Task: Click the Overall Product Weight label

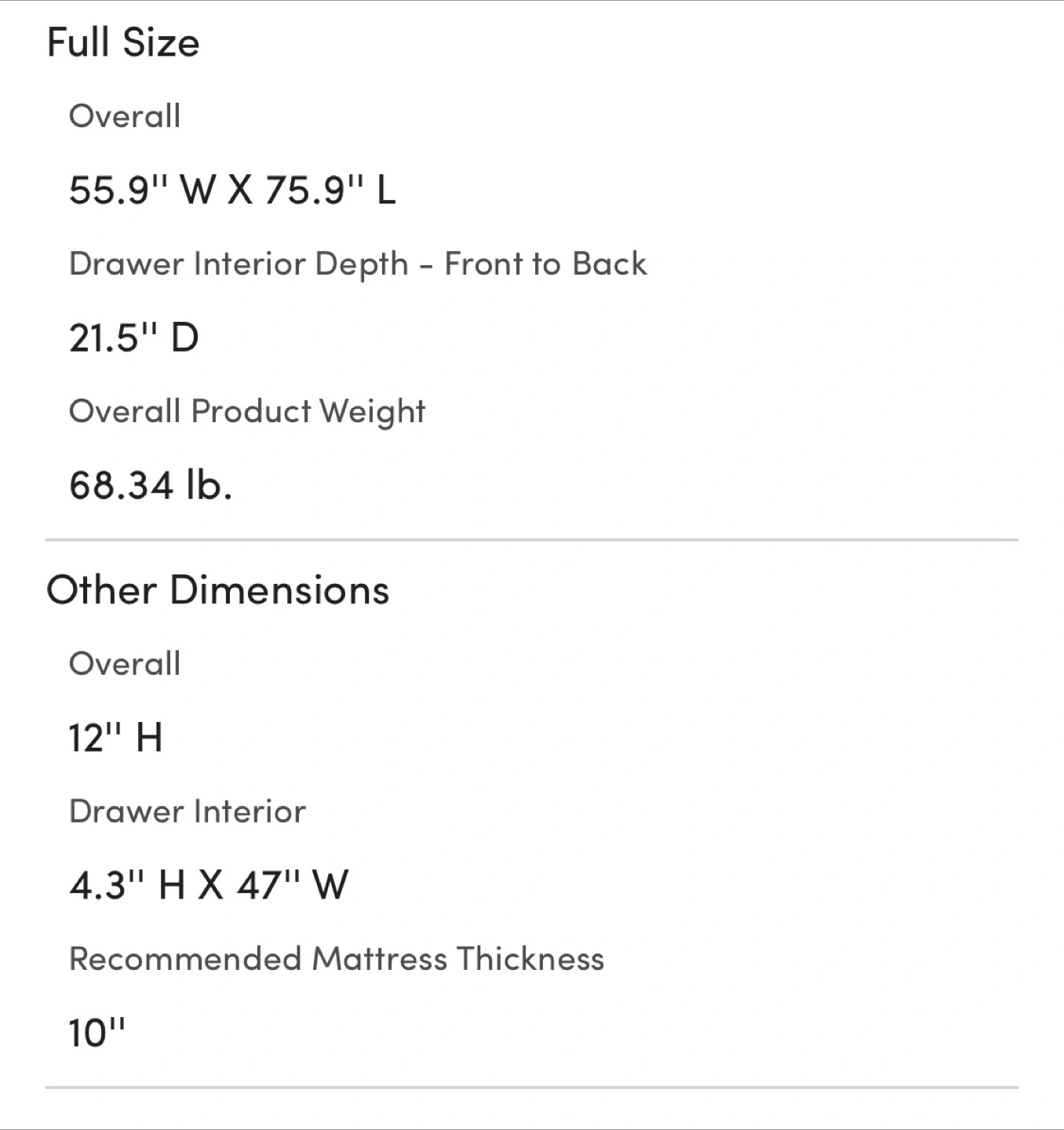Action: pyautogui.click(x=247, y=412)
